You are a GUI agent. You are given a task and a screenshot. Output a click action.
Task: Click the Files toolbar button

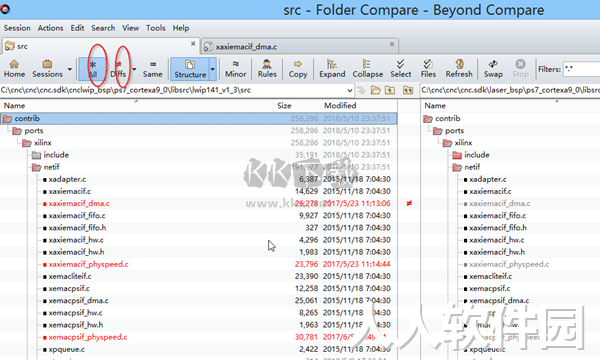pos(428,69)
